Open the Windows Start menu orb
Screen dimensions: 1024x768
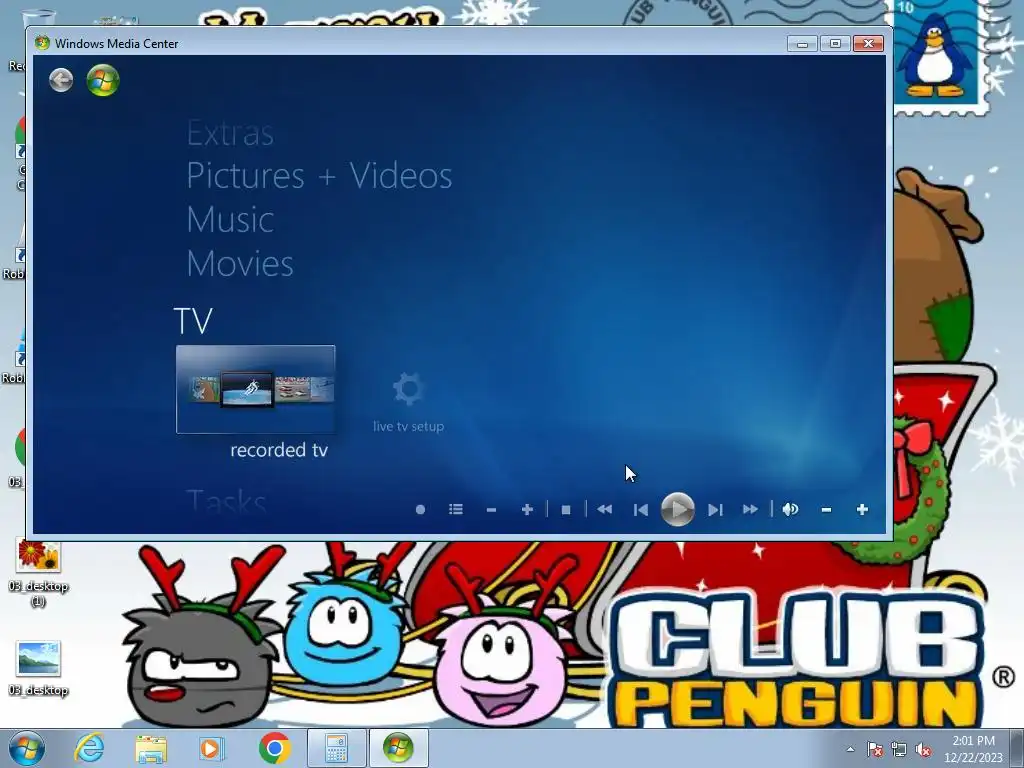click(x=26, y=748)
